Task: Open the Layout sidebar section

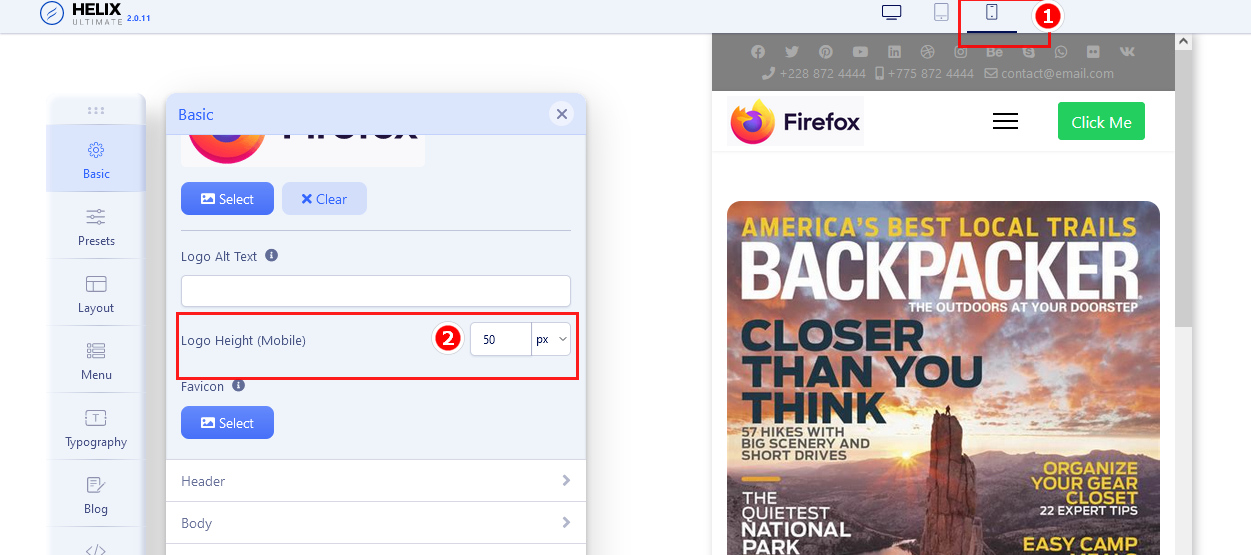Action: click(96, 293)
